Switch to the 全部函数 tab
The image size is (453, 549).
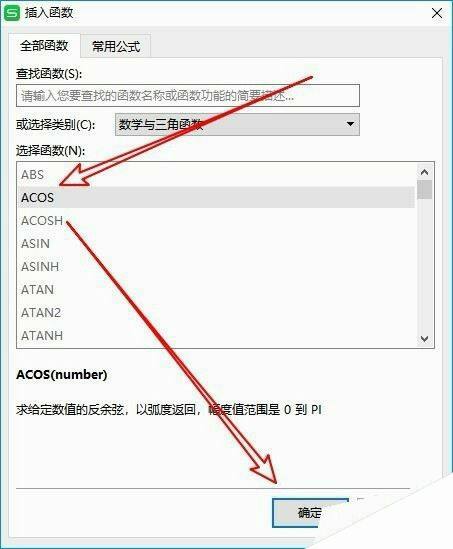pyautogui.click(x=44, y=46)
